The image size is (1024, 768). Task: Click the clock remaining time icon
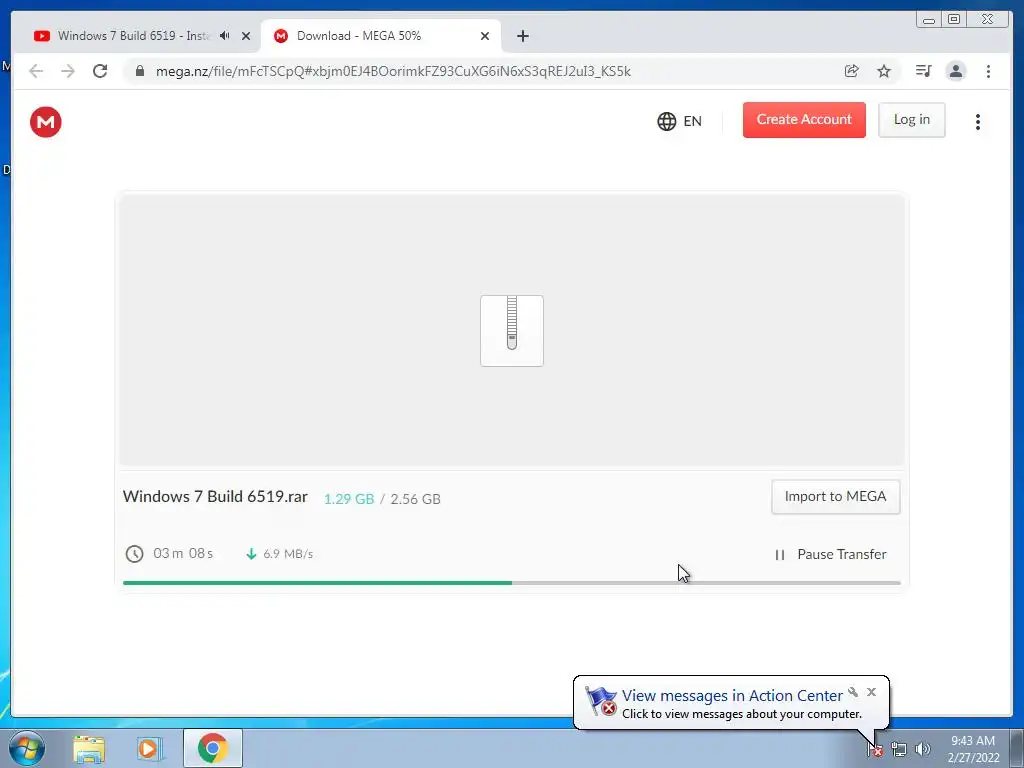pyautogui.click(x=134, y=554)
